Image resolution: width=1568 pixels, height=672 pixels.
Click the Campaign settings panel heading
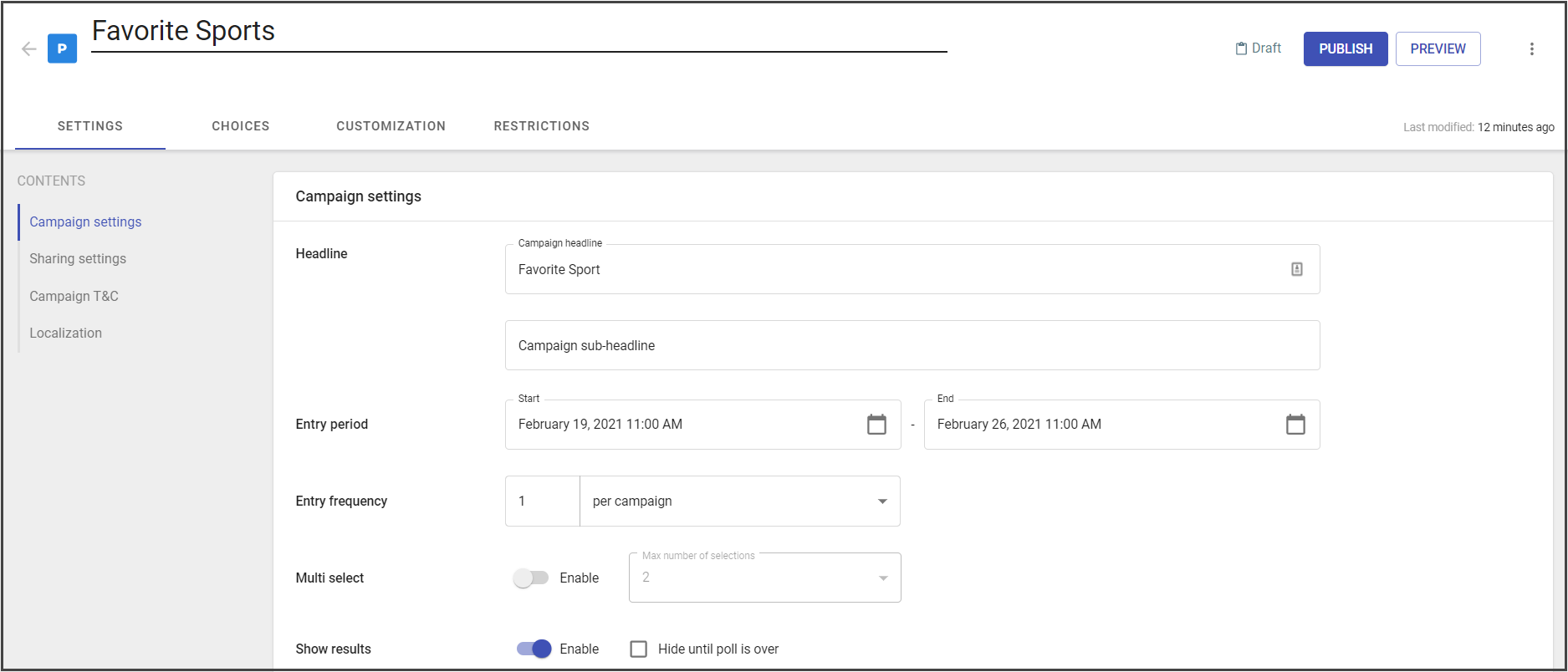pyautogui.click(x=358, y=196)
